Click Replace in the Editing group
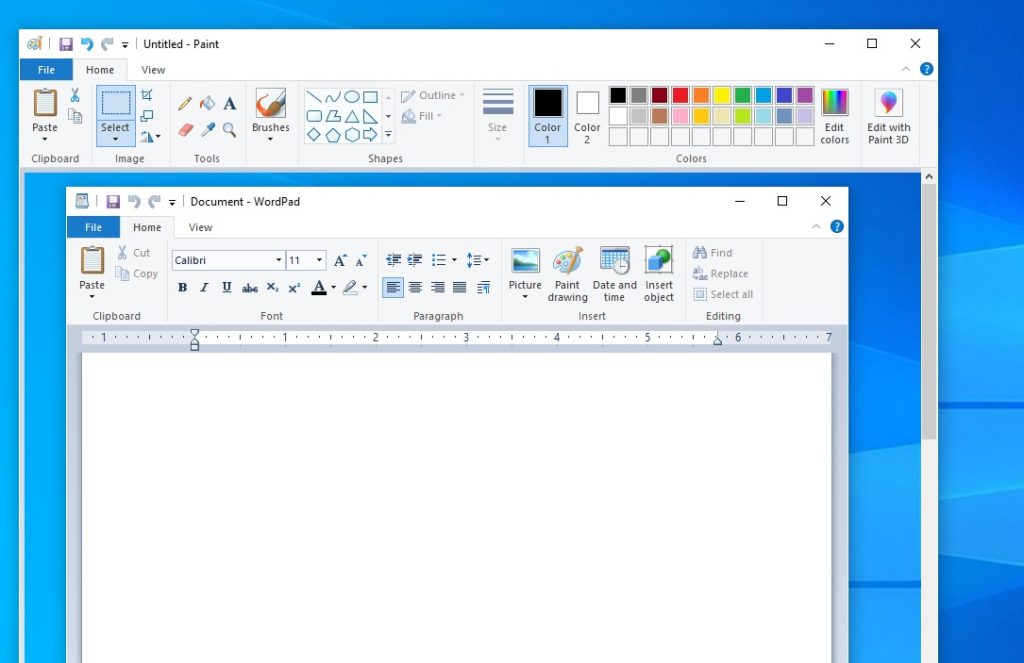 [x=722, y=273]
